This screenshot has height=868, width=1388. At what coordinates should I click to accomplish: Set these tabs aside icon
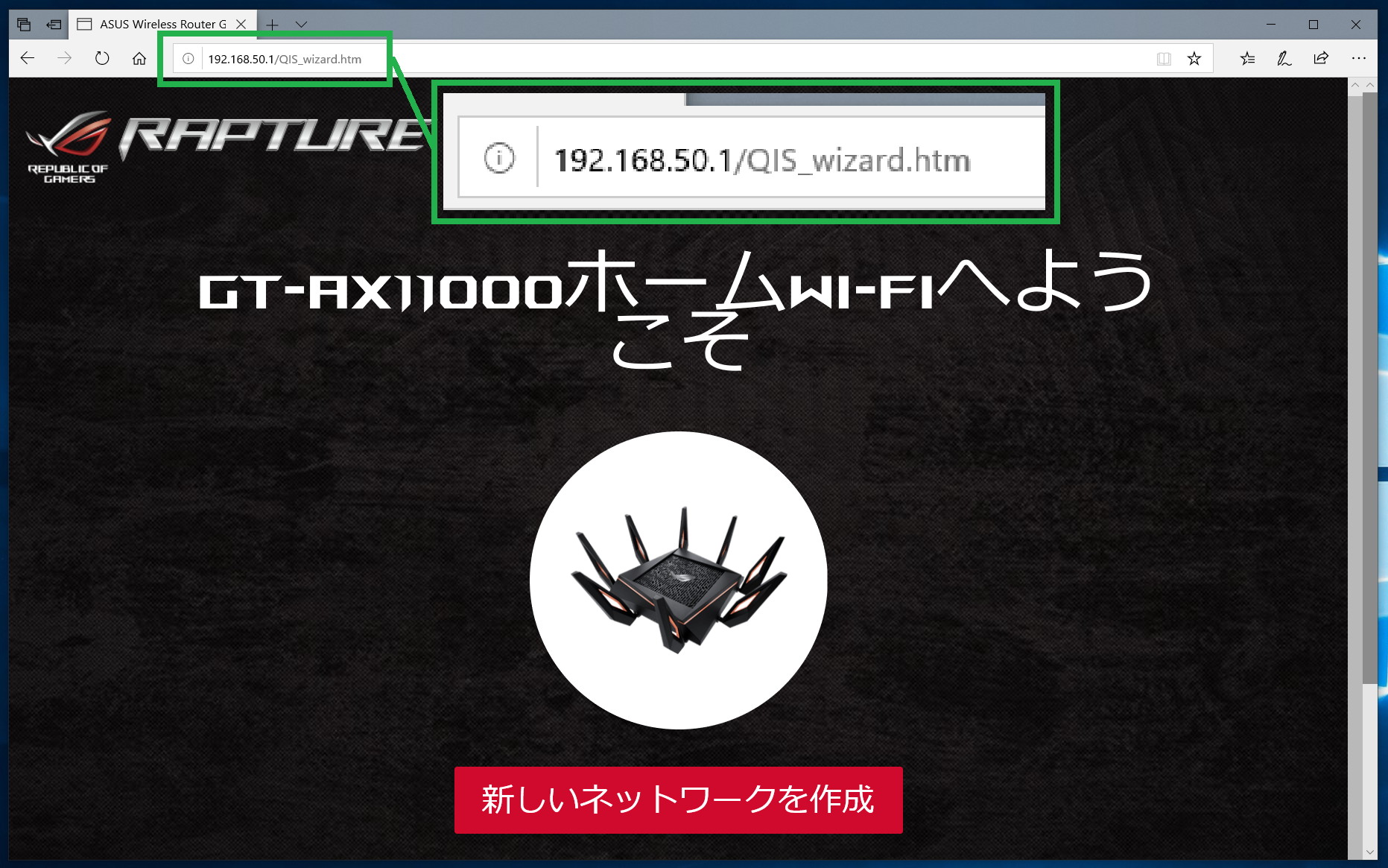tap(54, 25)
